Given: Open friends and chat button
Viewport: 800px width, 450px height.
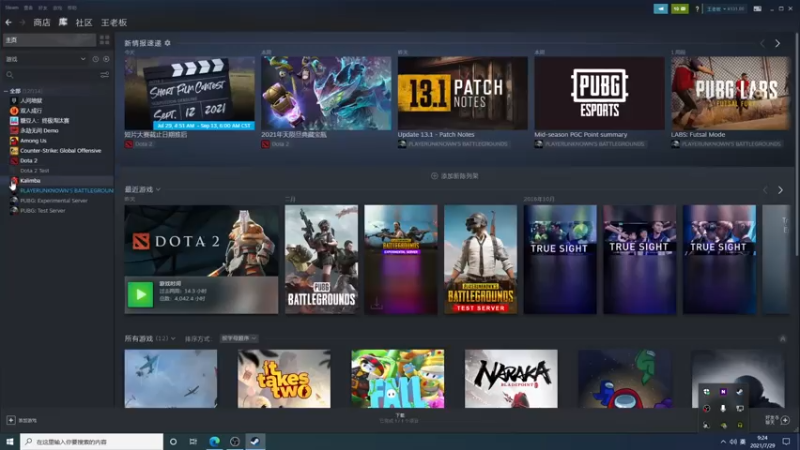Looking at the screenshot, I should click(777, 420).
